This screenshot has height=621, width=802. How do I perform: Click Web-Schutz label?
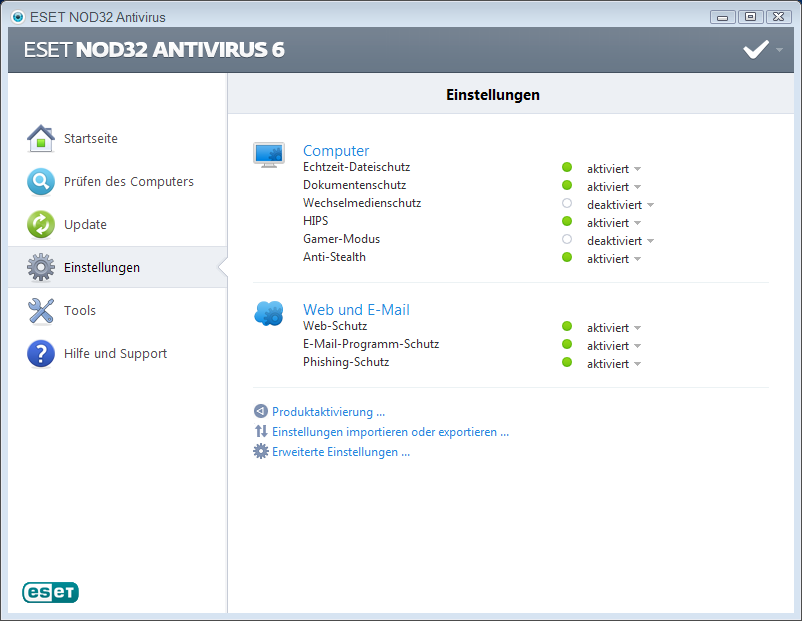pyautogui.click(x=335, y=326)
